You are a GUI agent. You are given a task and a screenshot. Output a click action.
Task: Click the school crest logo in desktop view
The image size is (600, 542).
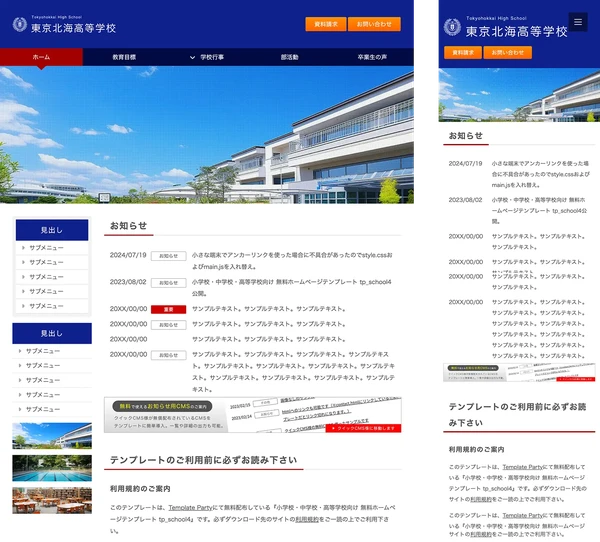tap(20, 24)
